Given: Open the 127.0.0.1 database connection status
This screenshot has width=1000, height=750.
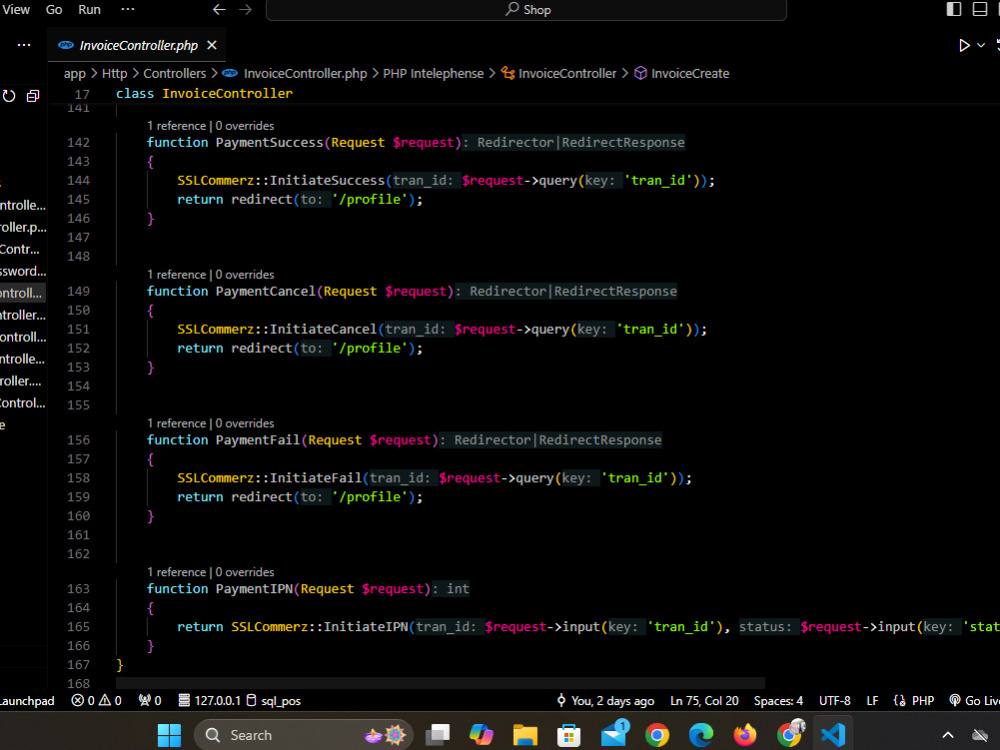Looking at the screenshot, I should [209, 701].
